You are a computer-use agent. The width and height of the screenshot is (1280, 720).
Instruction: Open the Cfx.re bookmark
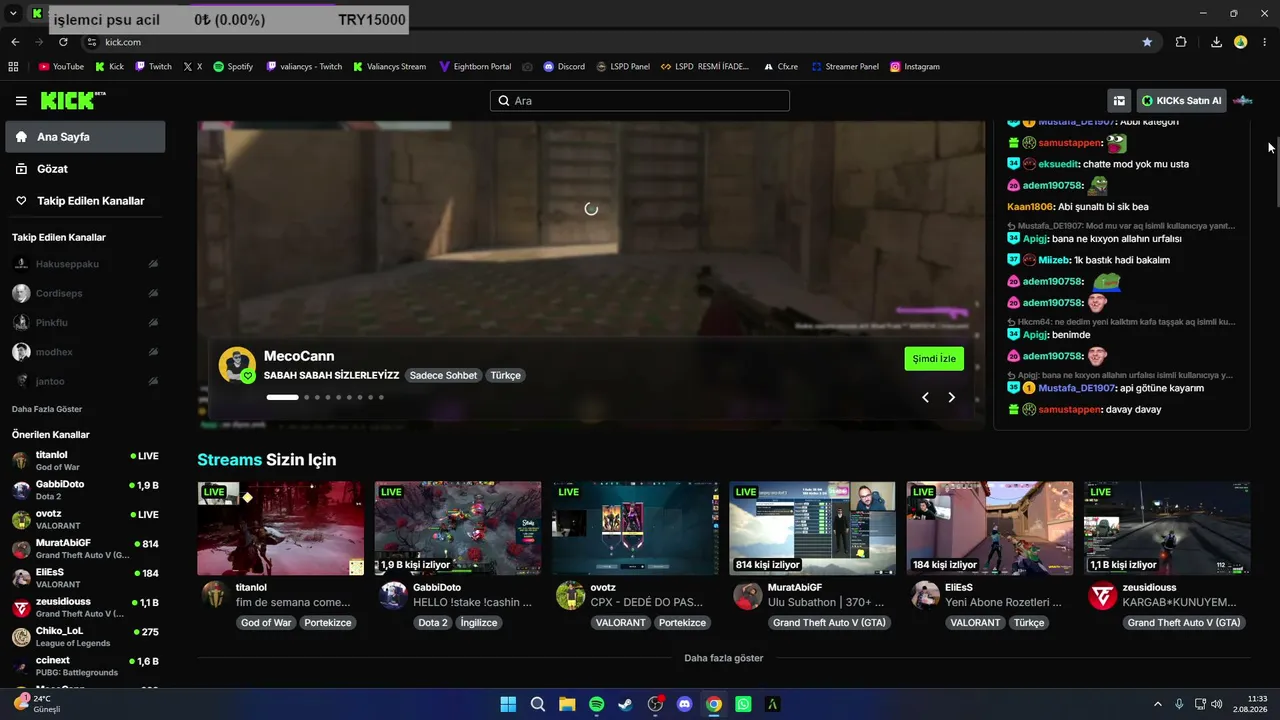(780, 67)
